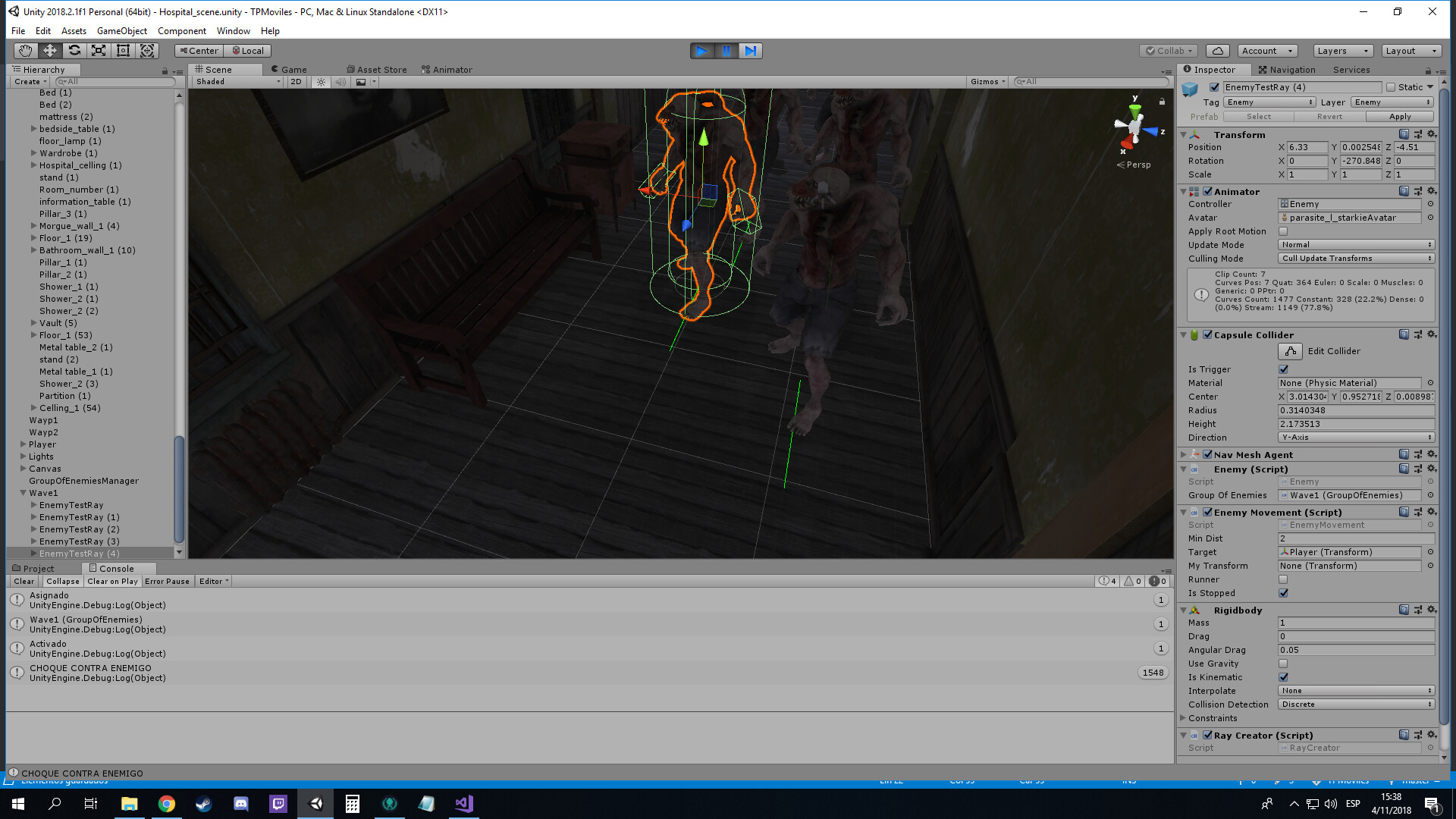Open the GameObject menu
Image resolution: width=1456 pixels, height=819 pixels.
121,30
